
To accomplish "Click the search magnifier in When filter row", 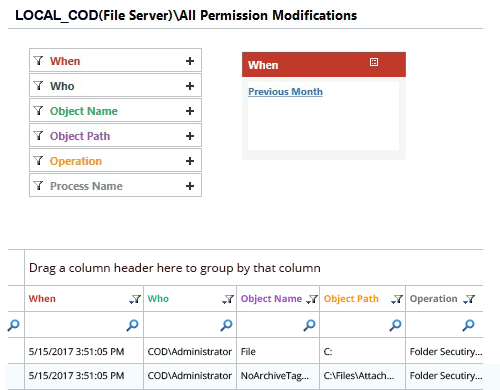I will [x=132, y=325].
